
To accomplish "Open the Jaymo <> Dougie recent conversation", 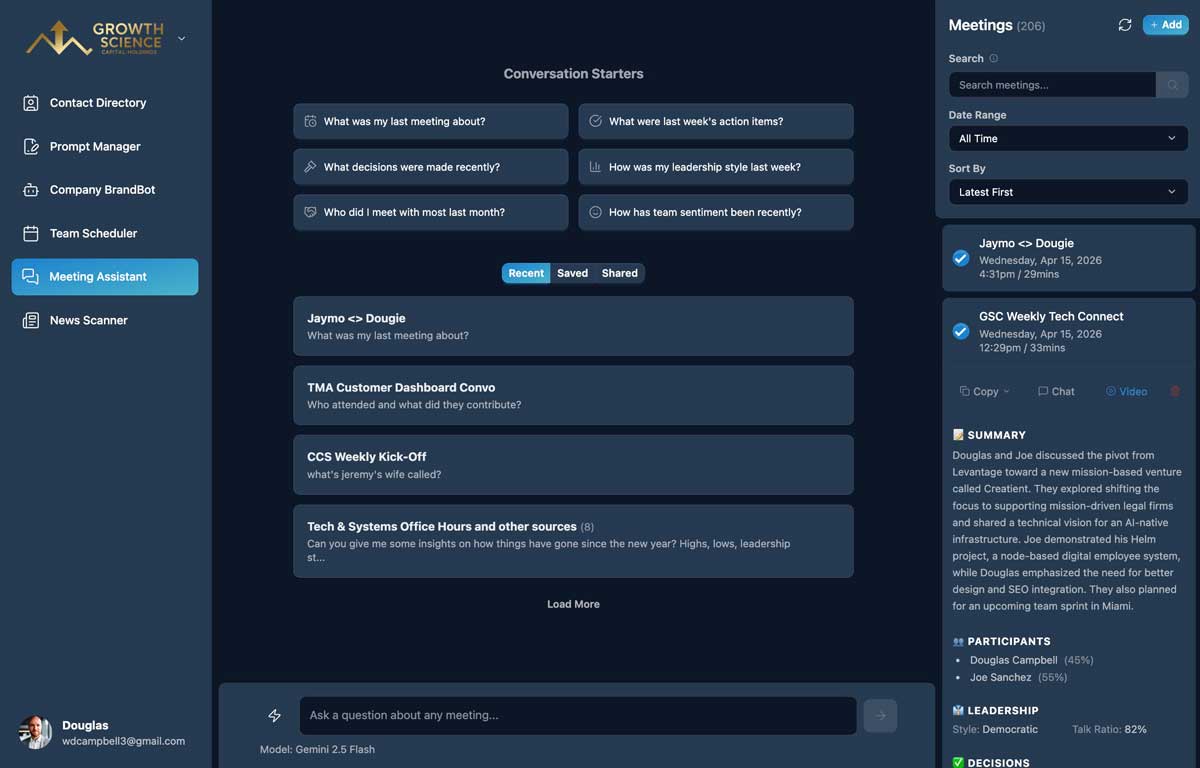I will (573, 326).
